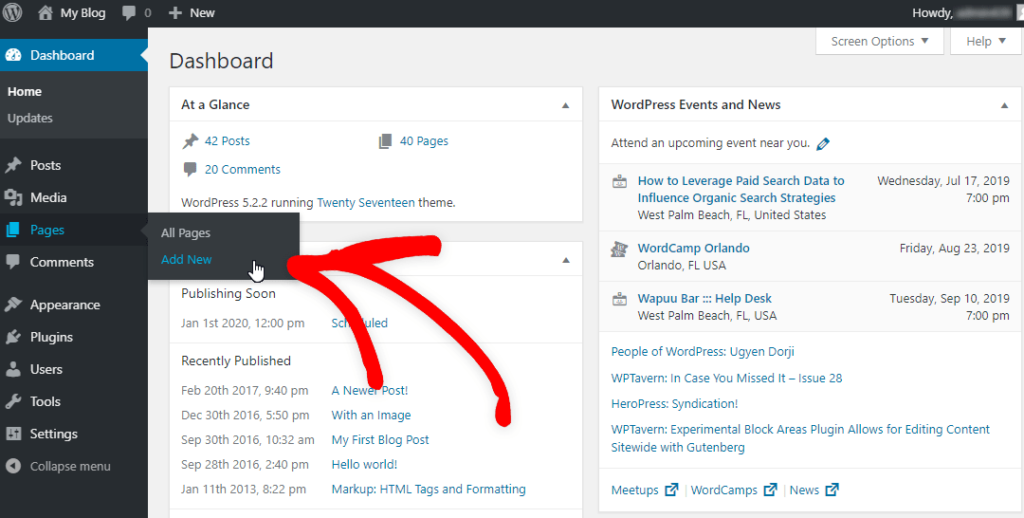The height and width of the screenshot is (518, 1024).
Task: Select All Pages in the flyout submenu
Action: coord(185,233)
